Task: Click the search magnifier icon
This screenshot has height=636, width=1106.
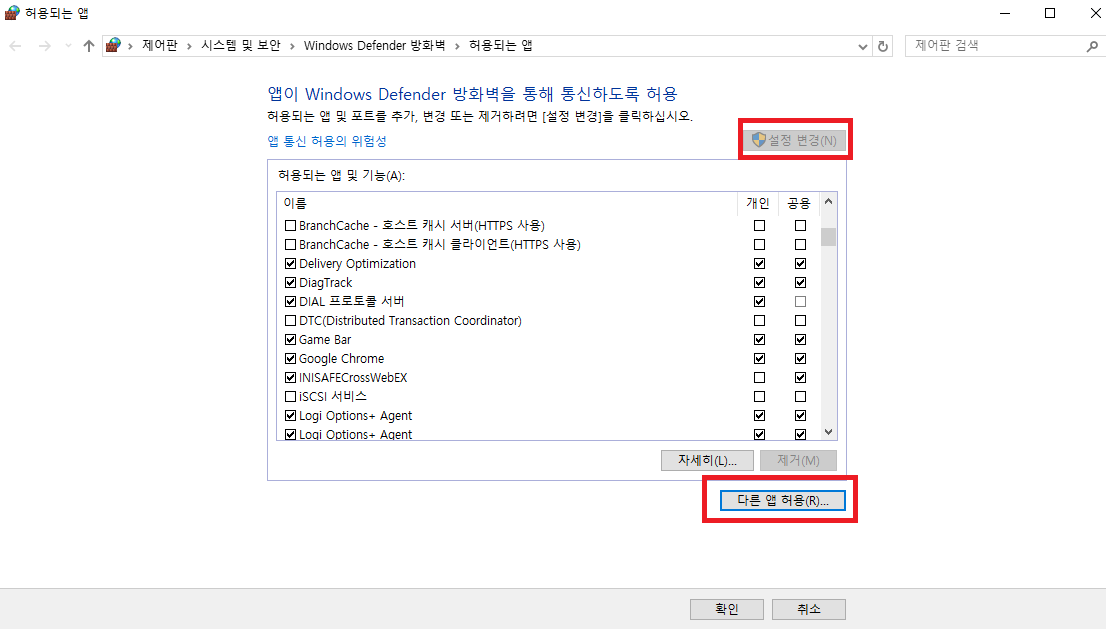Action: [1092, 46]
